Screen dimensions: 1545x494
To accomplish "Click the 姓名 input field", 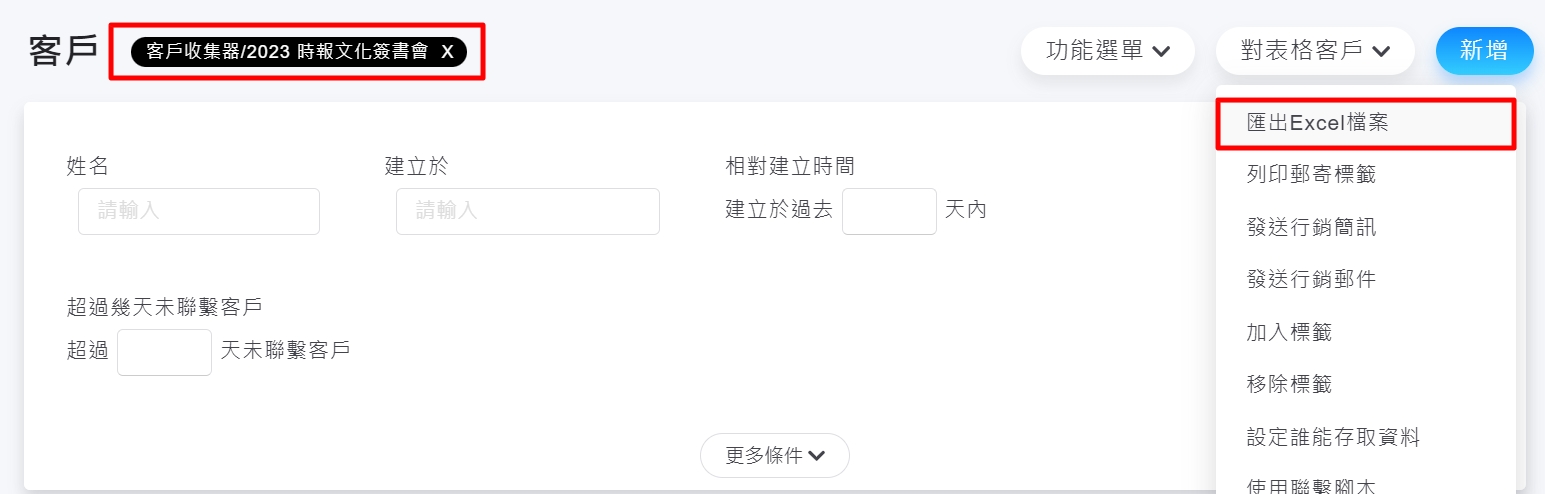I will 199,211.
